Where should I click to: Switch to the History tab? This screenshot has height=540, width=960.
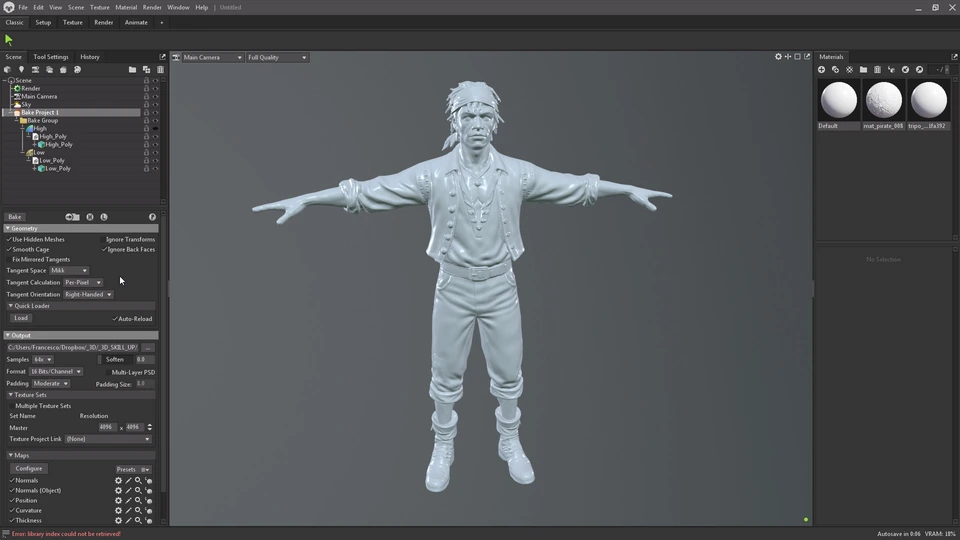[x=90, y=57]
